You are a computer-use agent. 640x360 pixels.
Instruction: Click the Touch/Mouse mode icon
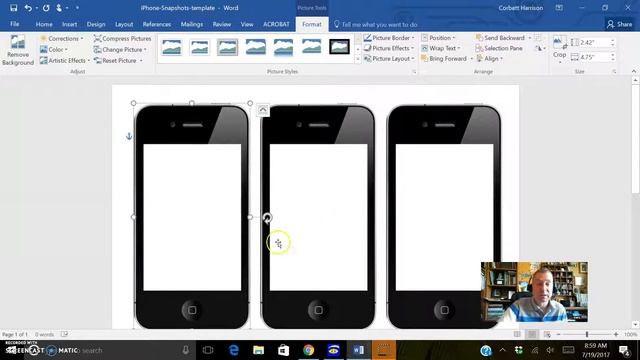click(59, 8)
